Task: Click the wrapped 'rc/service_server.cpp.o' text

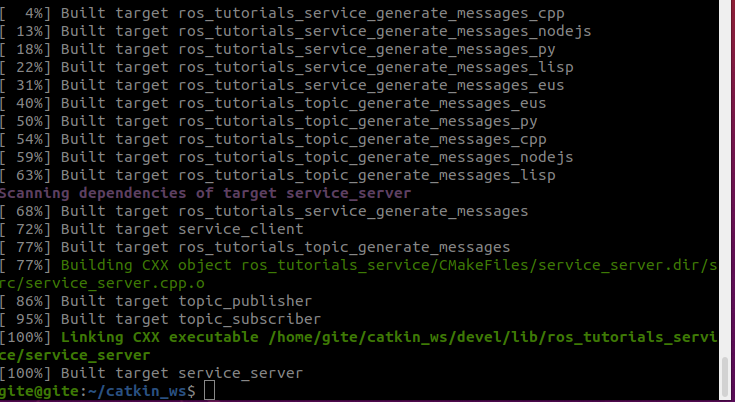Action: [x=102, y=283]
